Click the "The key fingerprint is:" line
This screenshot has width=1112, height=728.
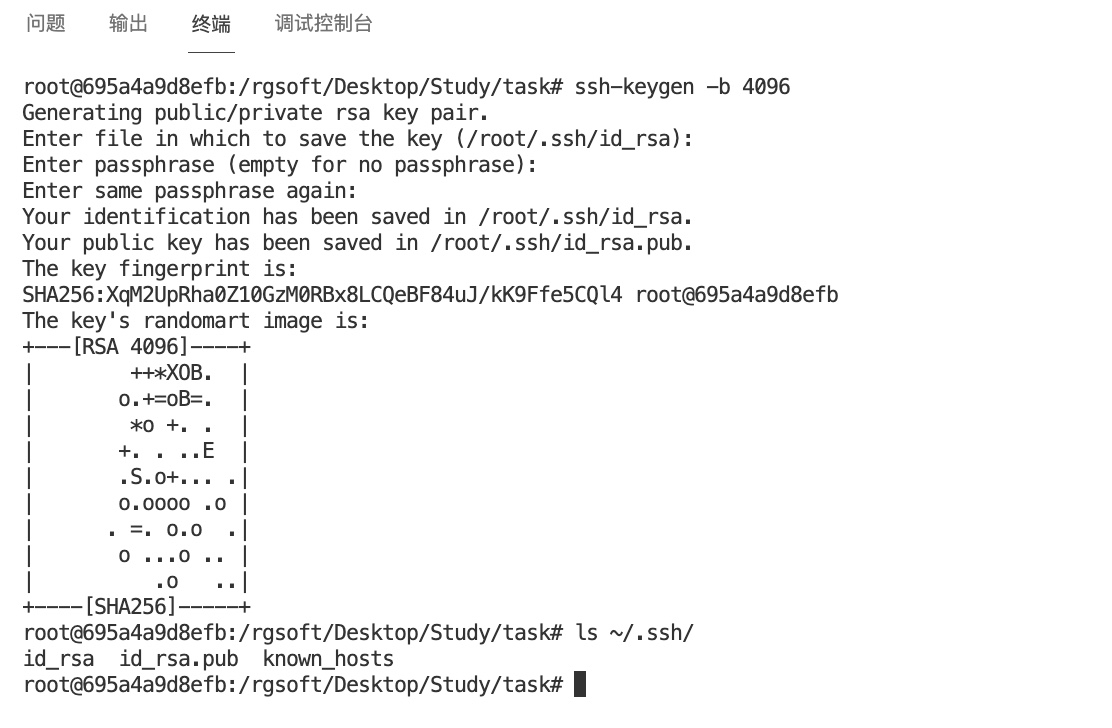click(159, 269)
